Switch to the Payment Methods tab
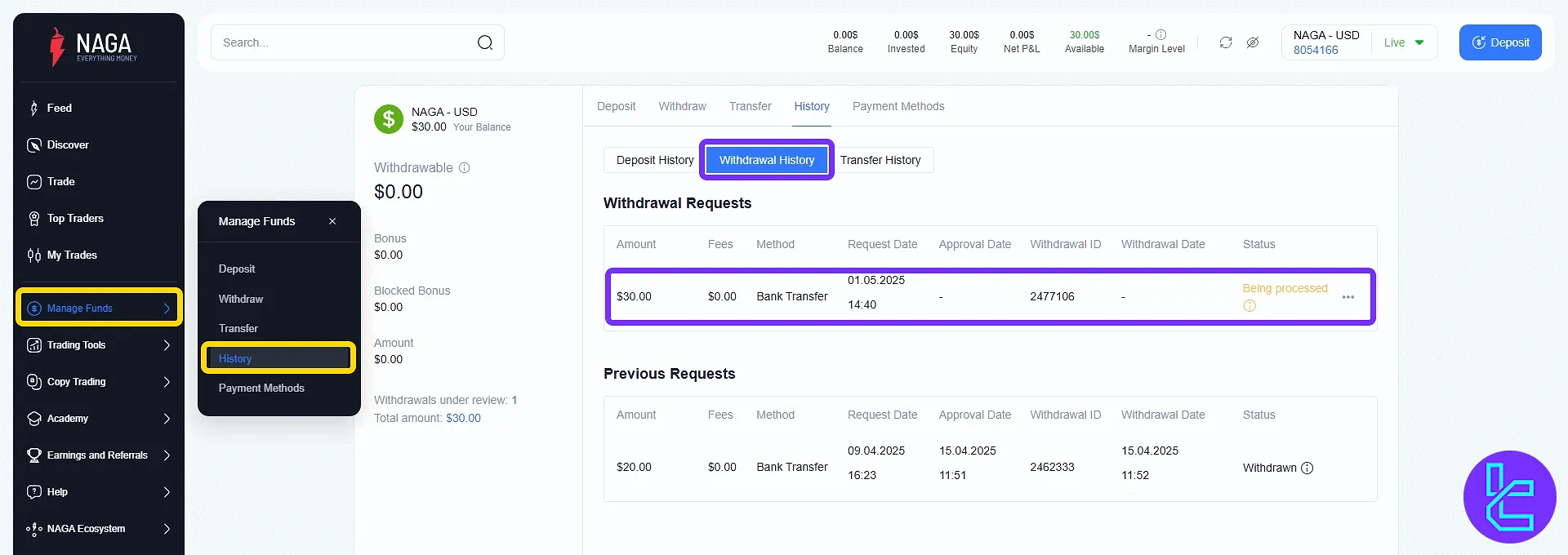 click(898, 106)
